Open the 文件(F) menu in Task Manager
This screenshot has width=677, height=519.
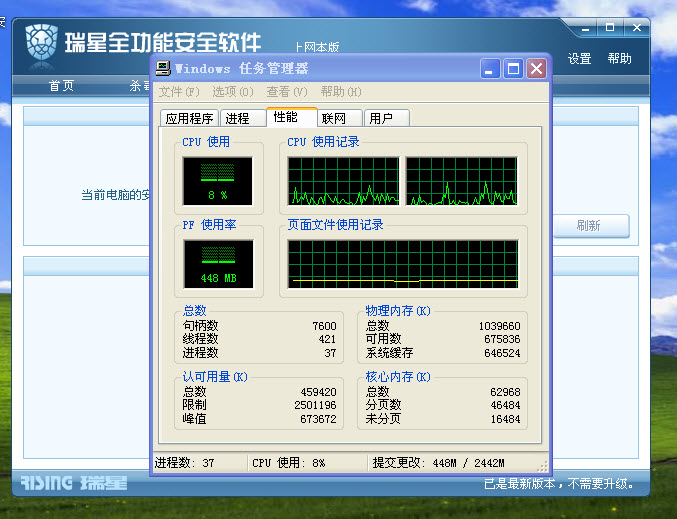[x=179, y=92]
